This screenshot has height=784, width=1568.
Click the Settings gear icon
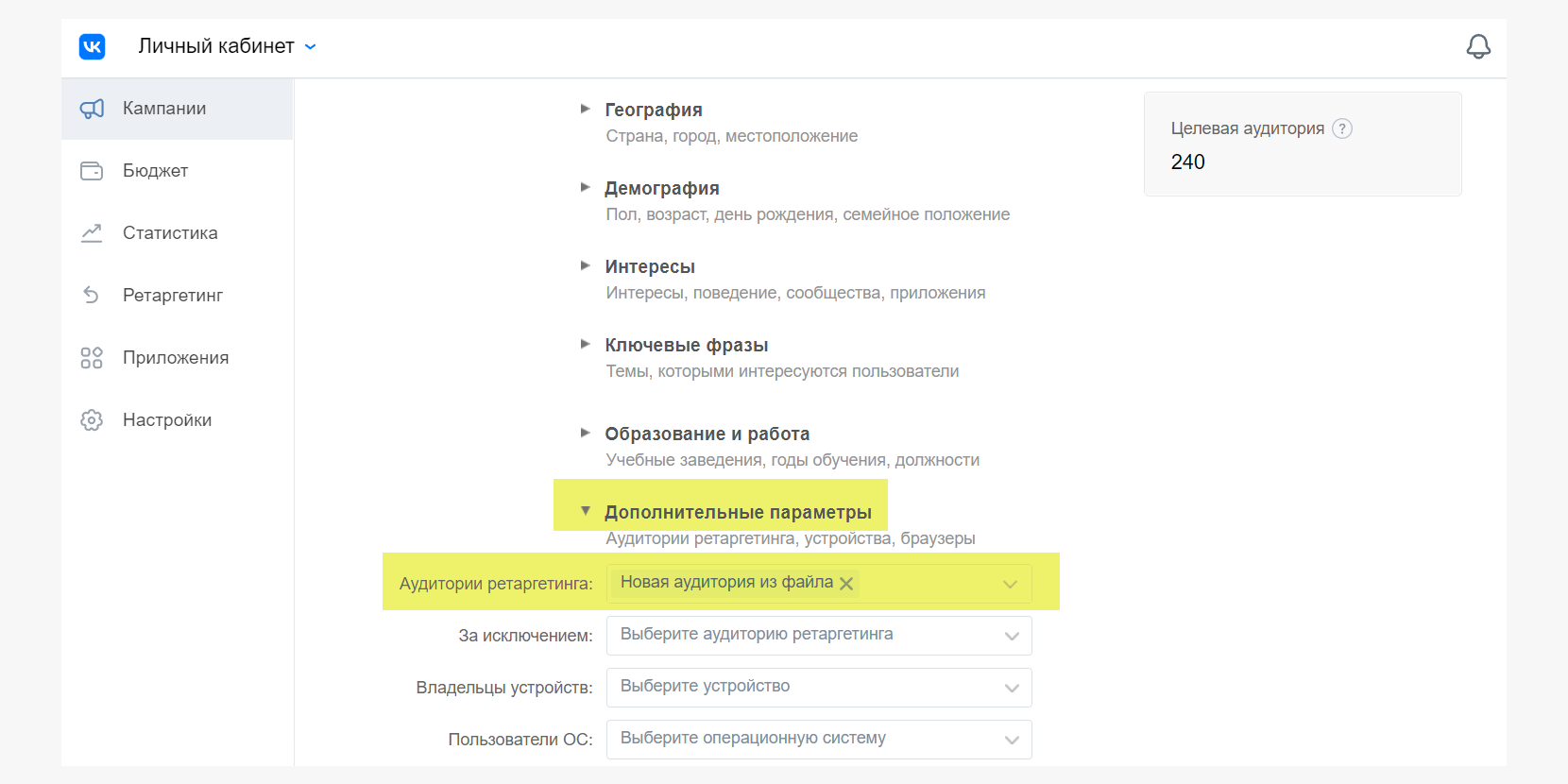pyautogui.click(x=92, y=420)
